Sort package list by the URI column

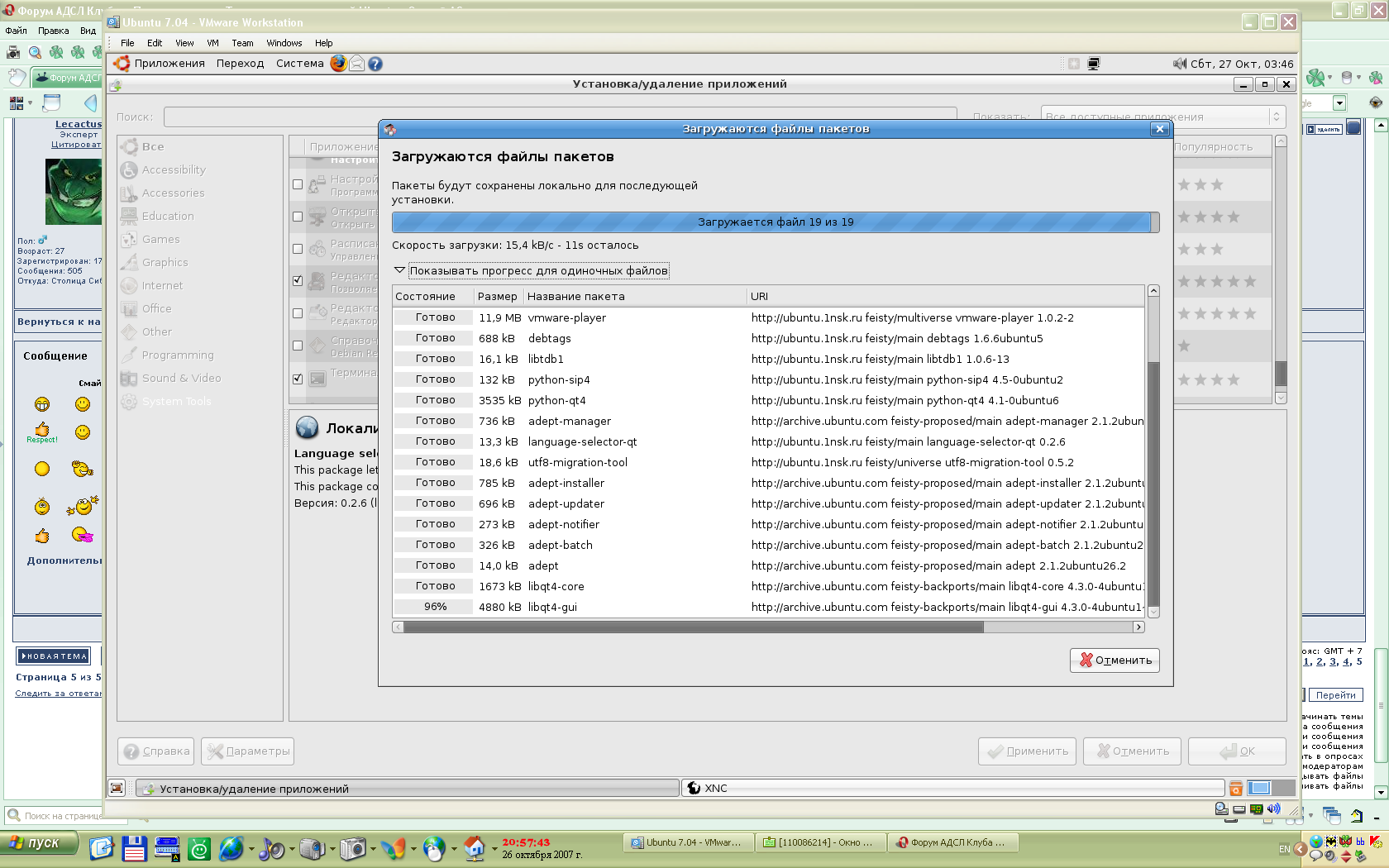pos(759,297)
